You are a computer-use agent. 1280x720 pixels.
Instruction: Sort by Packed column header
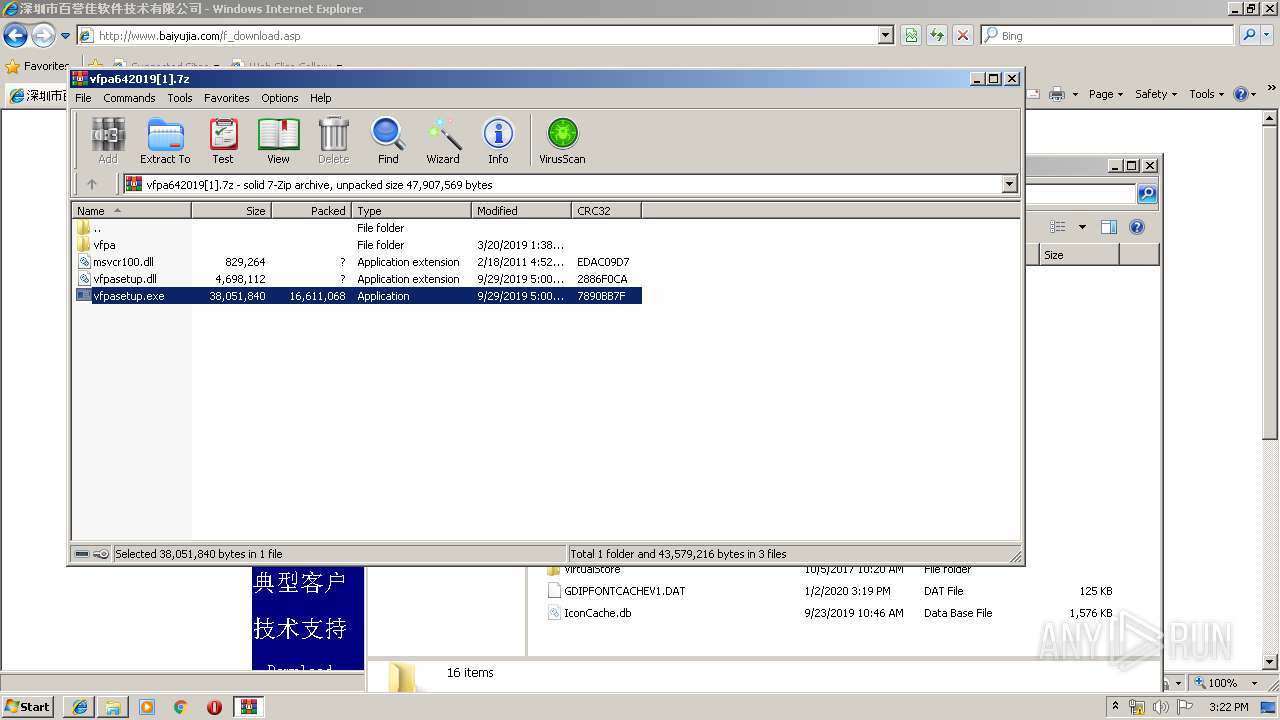coord(311,211)
